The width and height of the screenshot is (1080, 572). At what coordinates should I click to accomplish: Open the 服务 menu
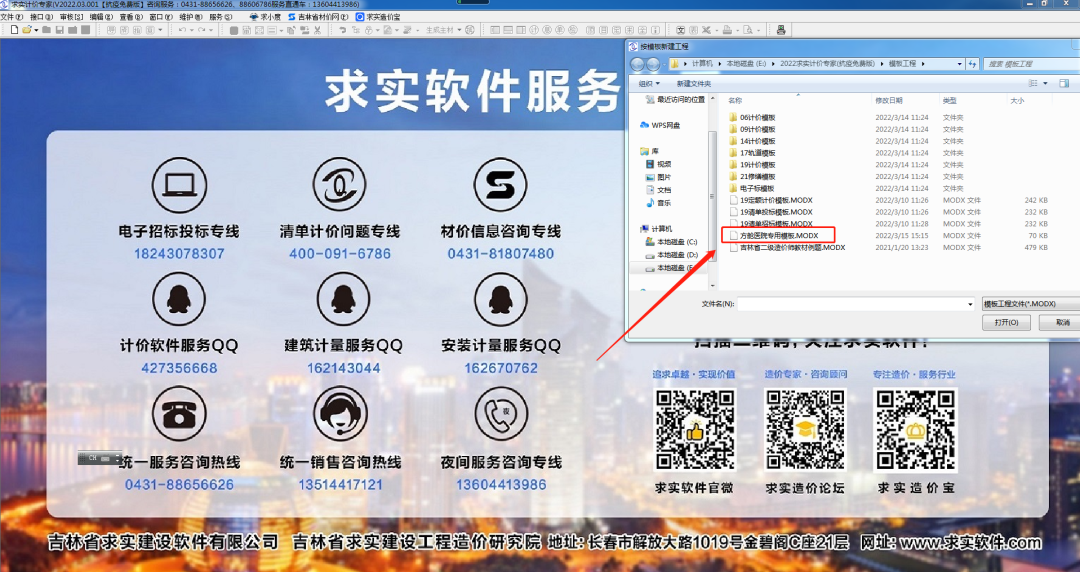[220, 17]
